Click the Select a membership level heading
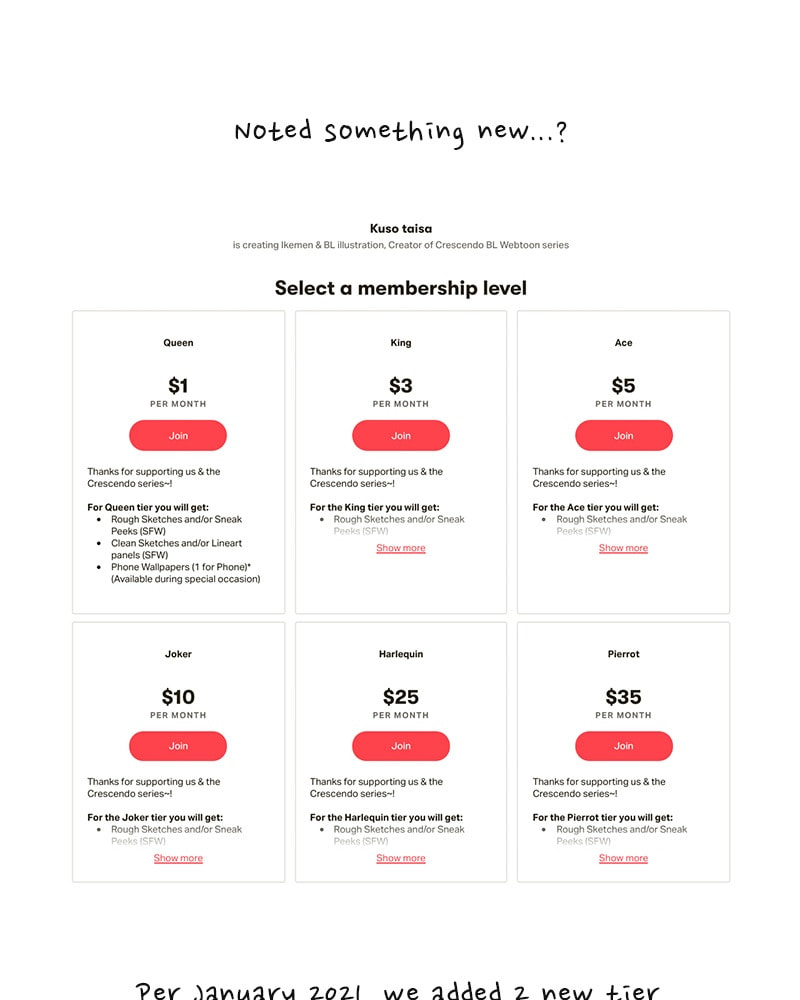800x1000 pixels. point(401,288)
